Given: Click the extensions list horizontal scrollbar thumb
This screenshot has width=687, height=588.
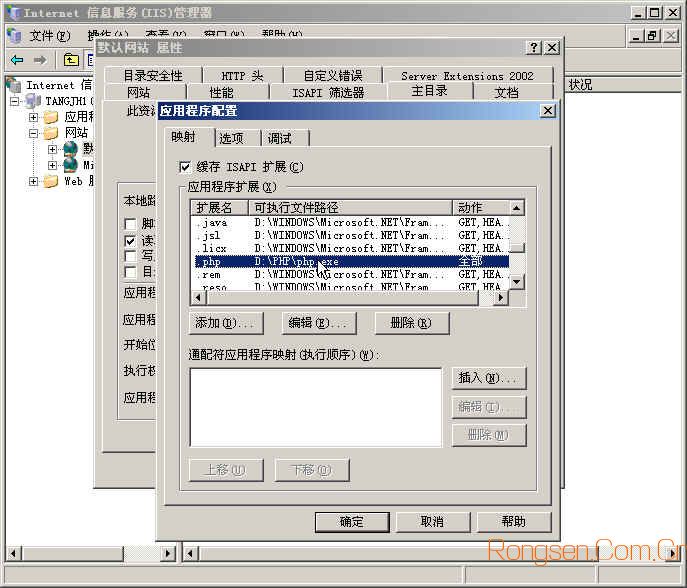Looking at the screenshot, I should coord(342,298).
